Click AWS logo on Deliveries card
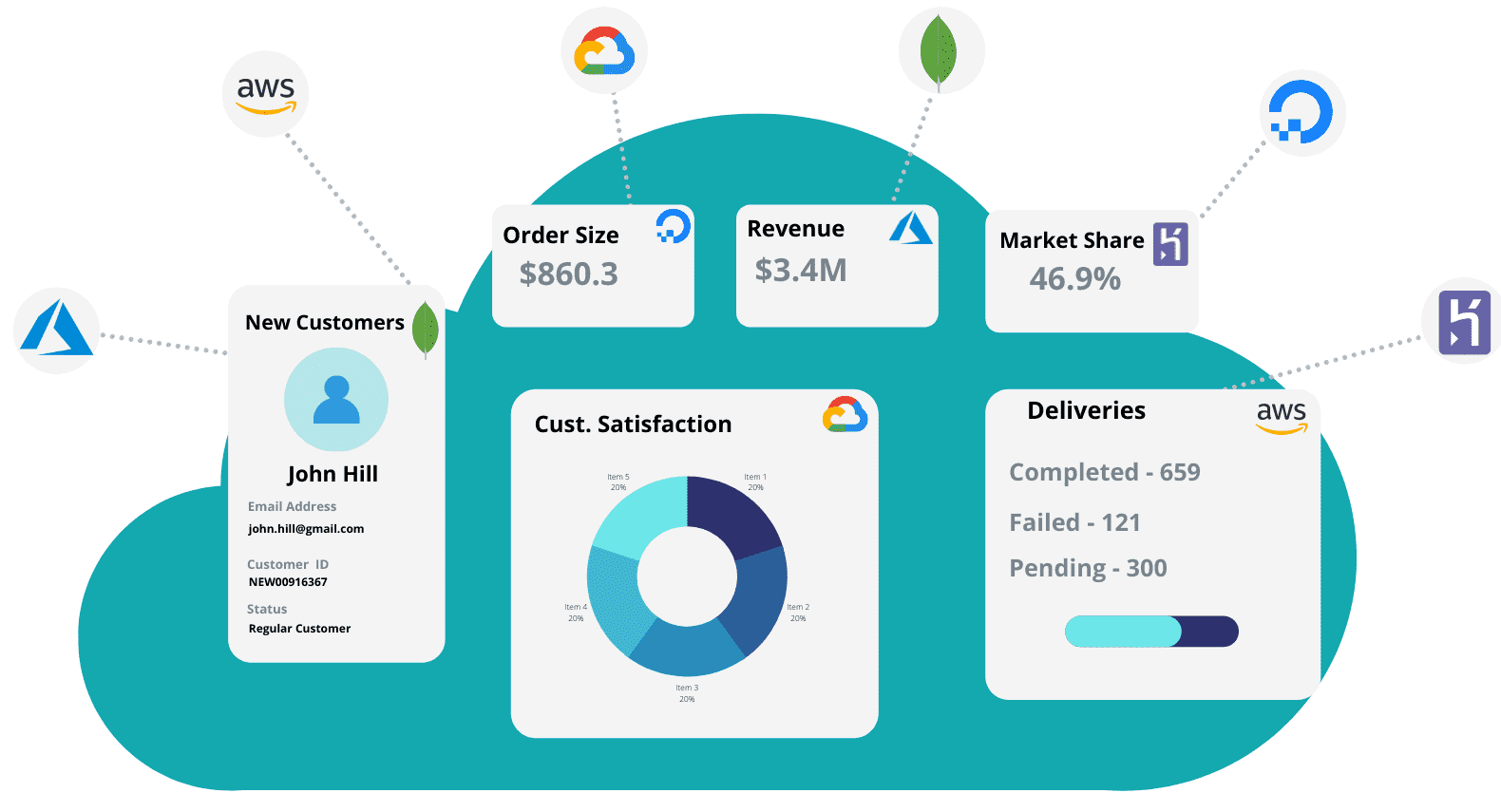Screen dimensions: 1501x812 point(1282,417)
